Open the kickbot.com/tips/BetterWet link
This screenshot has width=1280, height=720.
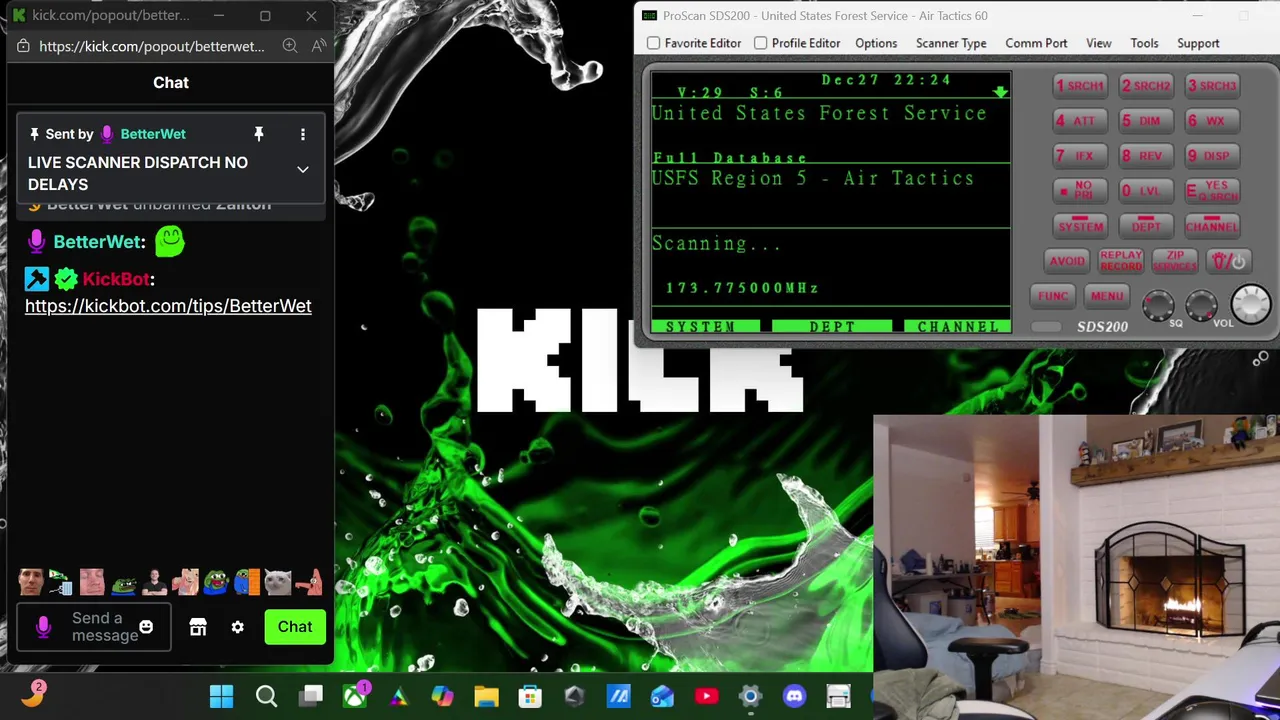[168, 306]
